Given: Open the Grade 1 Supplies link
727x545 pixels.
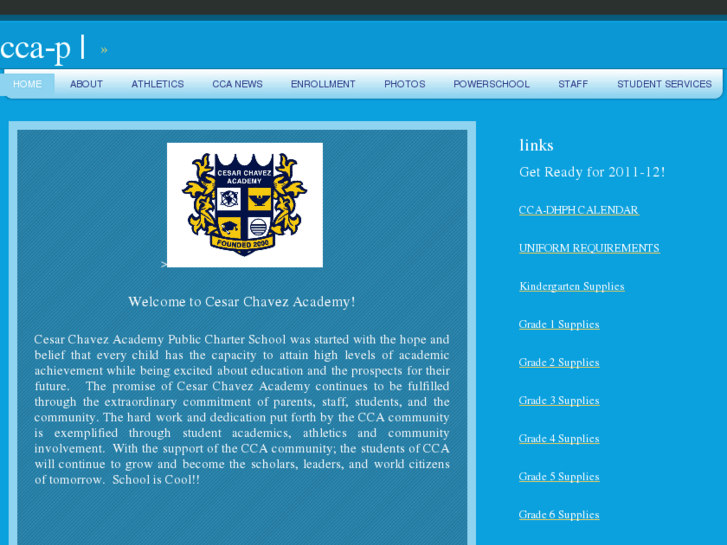Looking at the screenshot, I should coord(559,324).
